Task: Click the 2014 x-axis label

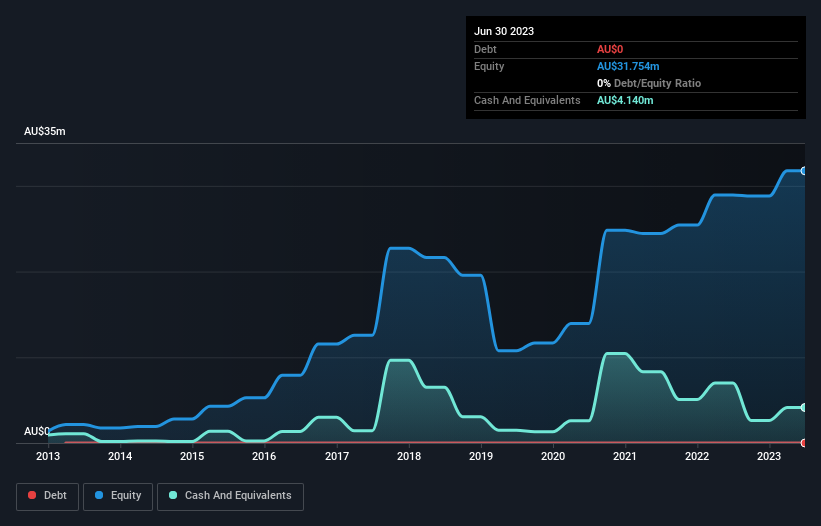Action: click(x=120, y=456)
